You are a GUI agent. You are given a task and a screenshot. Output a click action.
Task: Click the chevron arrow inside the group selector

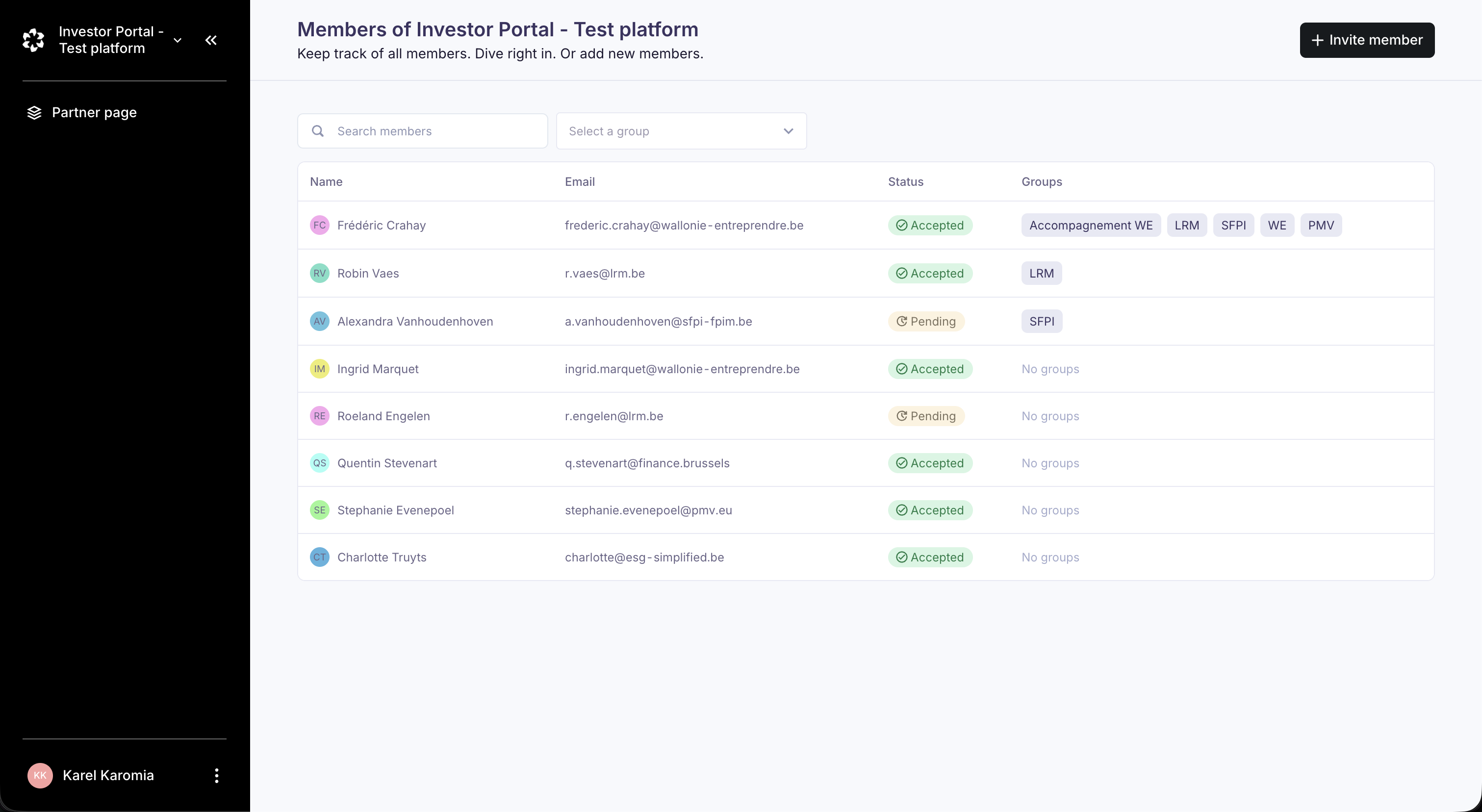pos(788,130)
